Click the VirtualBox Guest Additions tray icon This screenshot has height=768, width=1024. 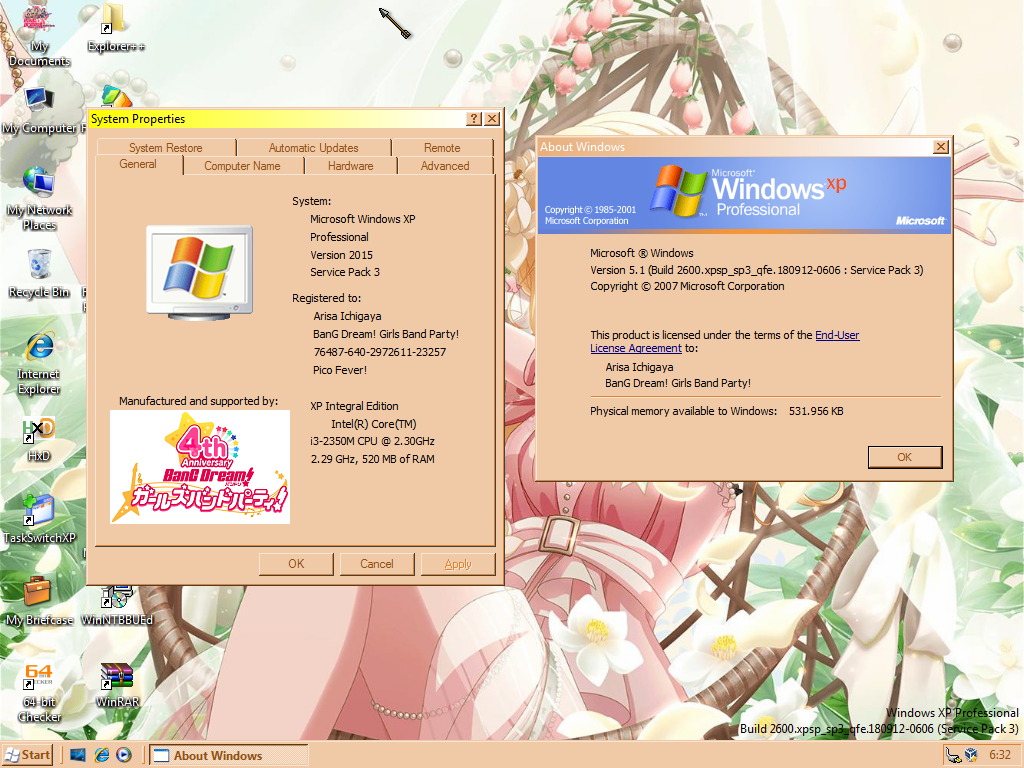point(972,755)
